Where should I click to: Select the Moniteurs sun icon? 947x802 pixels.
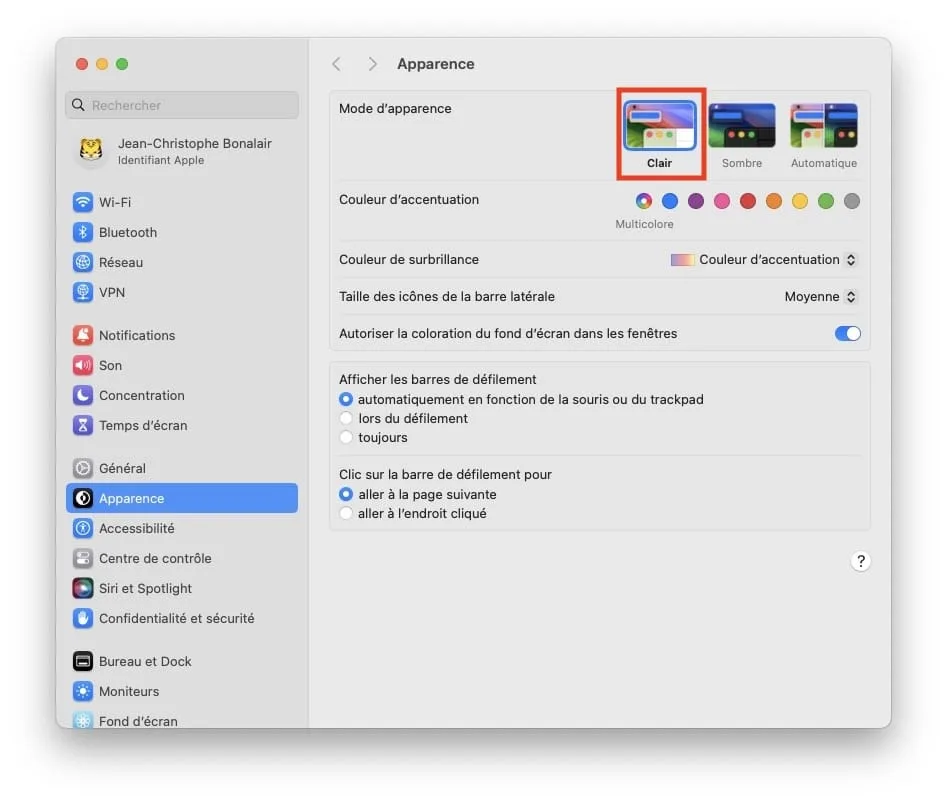pyautogui.click(x=83, y=691)
